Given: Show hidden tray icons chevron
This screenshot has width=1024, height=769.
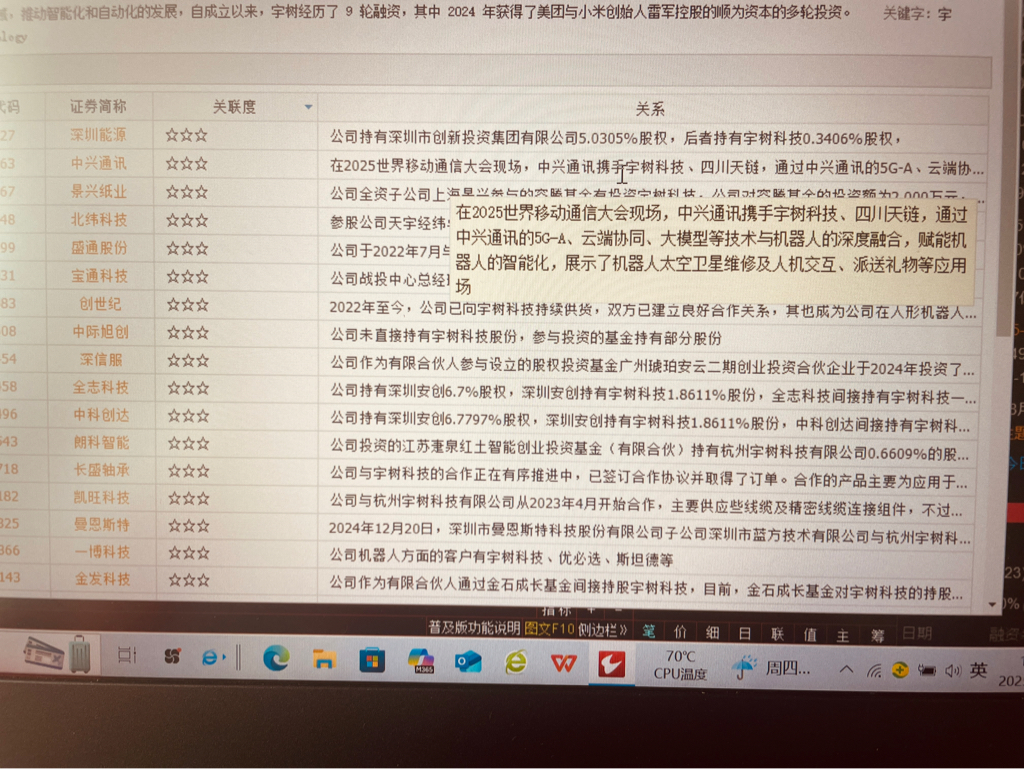Looking at the screenshot, I should point(846,670).
